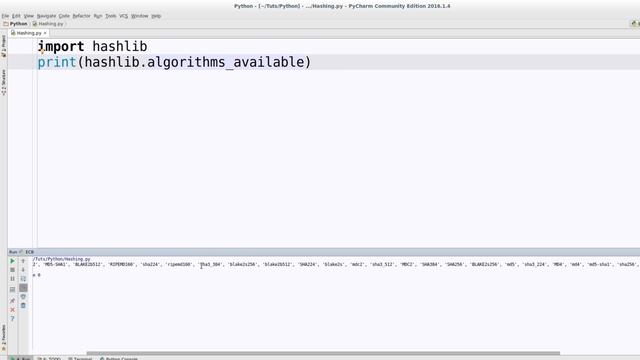Click the TODO tab in bottom bar
Viewport: 640px width, 360px height.
49,358
